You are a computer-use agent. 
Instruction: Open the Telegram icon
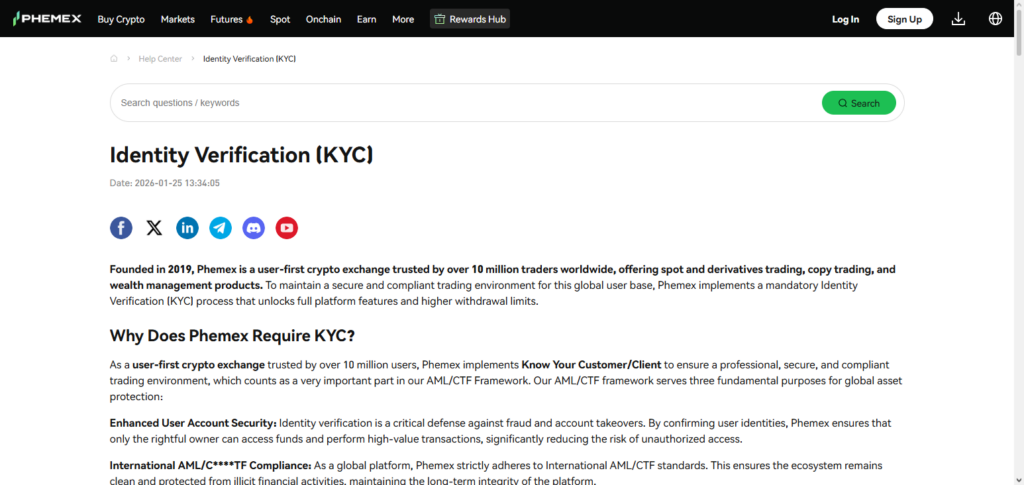220,228
